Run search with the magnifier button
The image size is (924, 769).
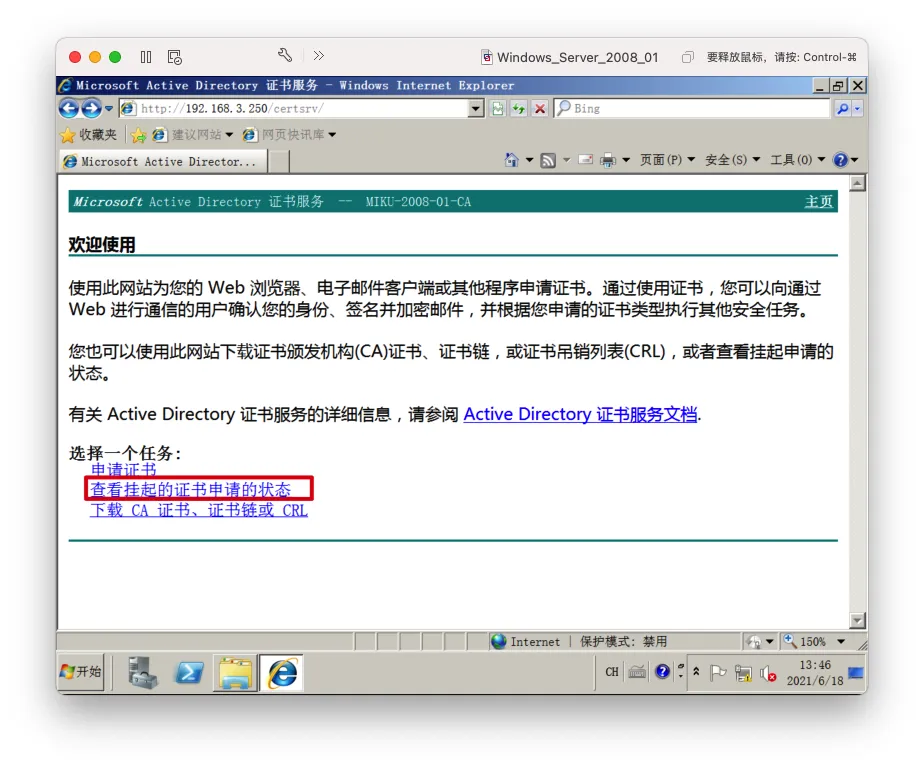click(x=843, y=108)
